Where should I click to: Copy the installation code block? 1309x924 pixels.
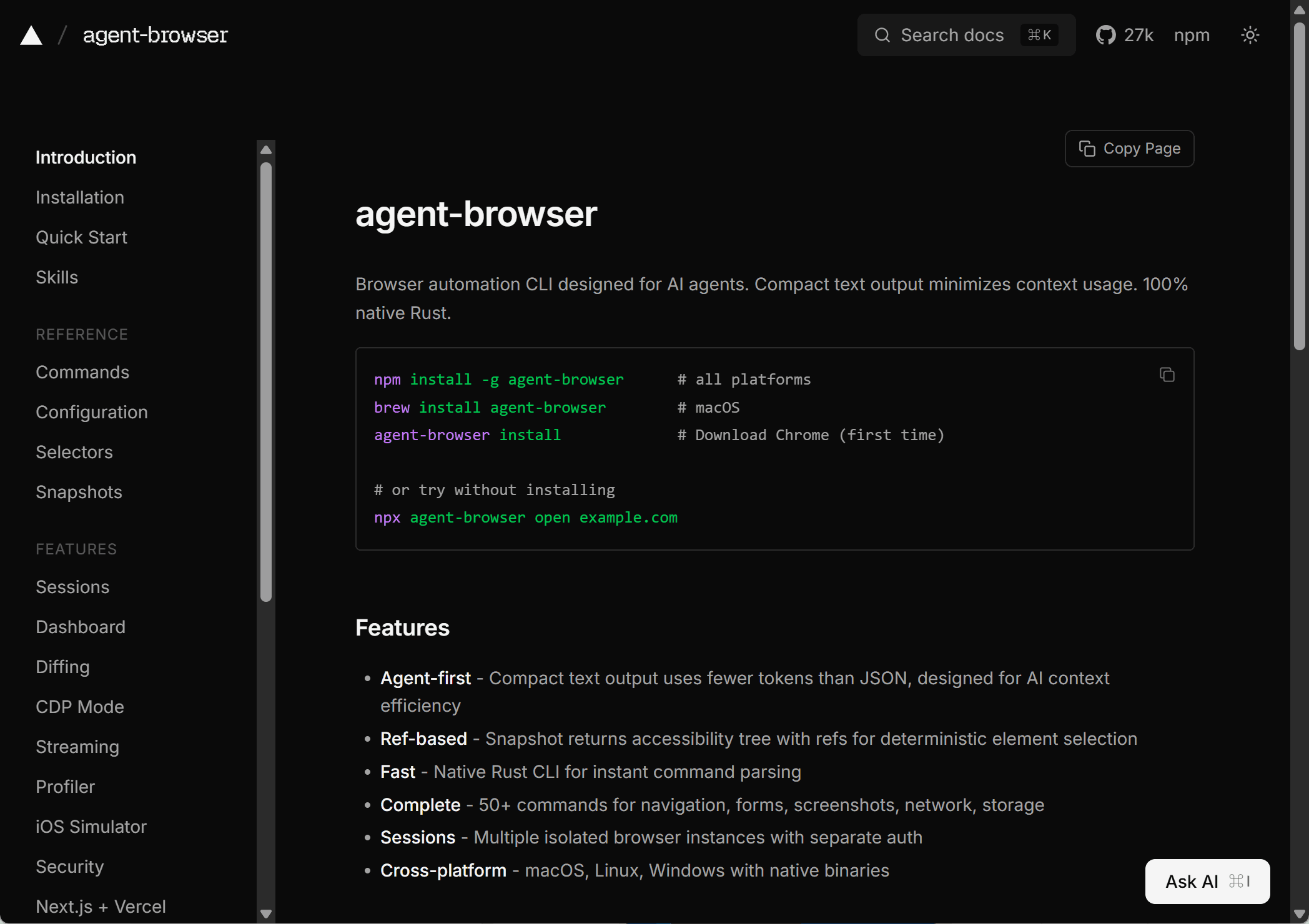pos(1167,374)
